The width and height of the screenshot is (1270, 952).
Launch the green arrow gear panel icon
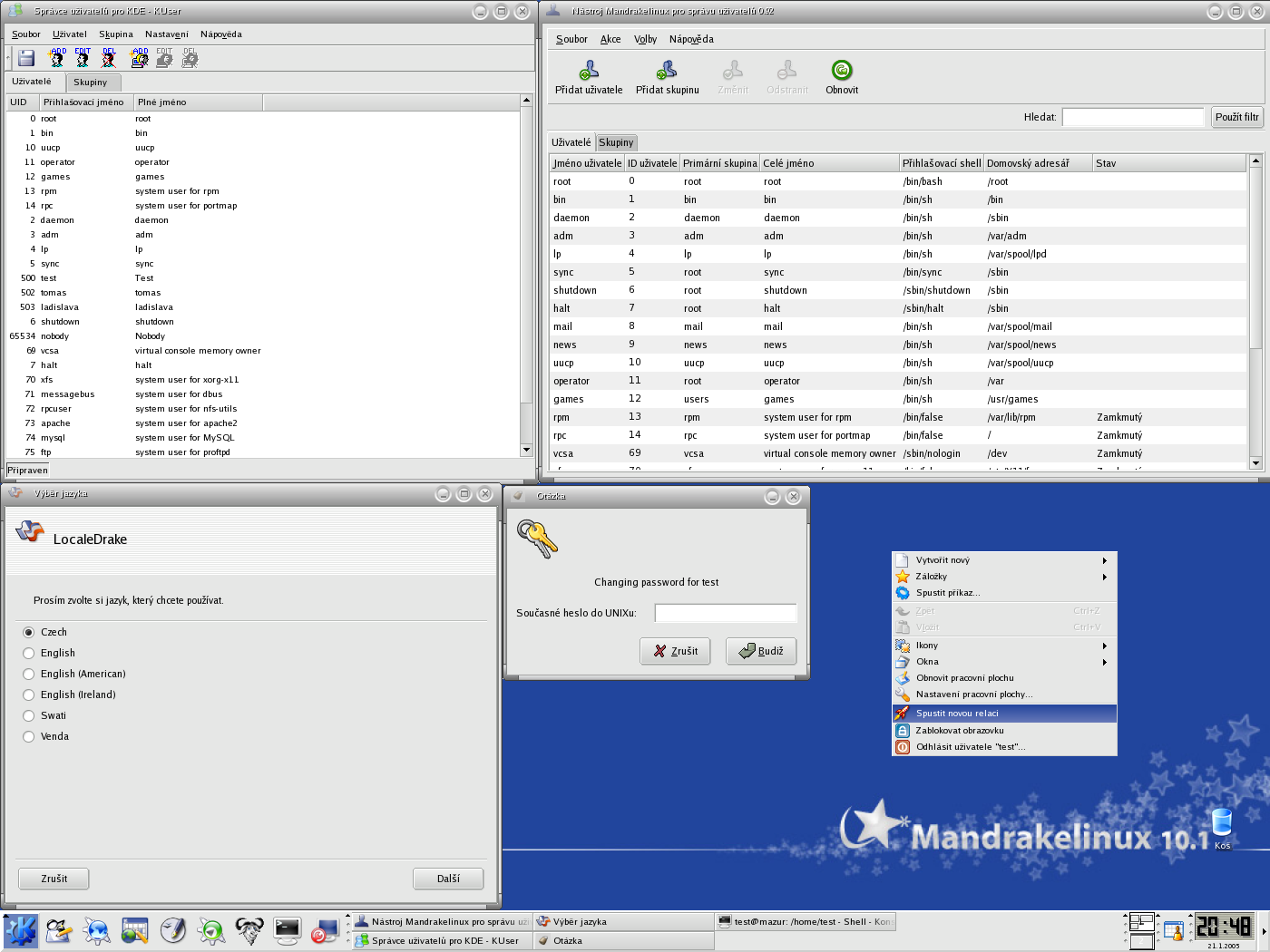point(211,931)
